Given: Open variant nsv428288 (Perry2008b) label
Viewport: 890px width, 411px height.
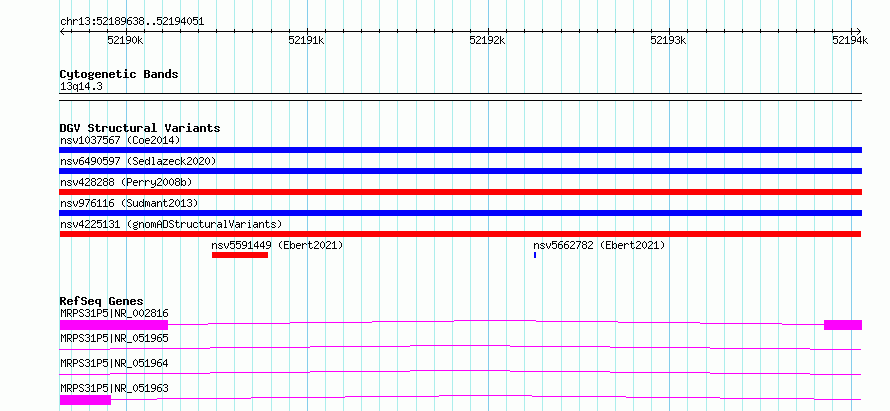Looking at the screenshot, I should click(x=127, y=182).
